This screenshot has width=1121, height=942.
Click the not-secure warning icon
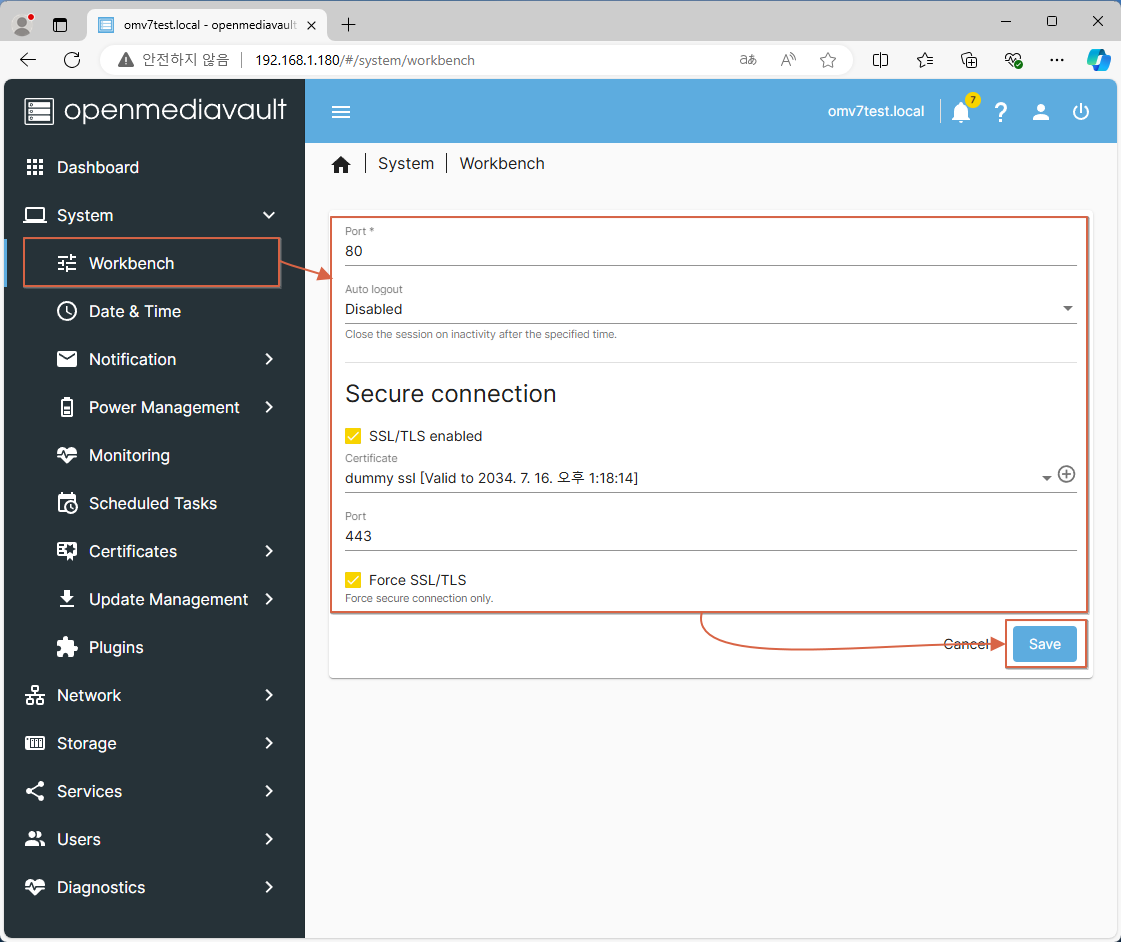pyautogui.click(x=126, y=60)
